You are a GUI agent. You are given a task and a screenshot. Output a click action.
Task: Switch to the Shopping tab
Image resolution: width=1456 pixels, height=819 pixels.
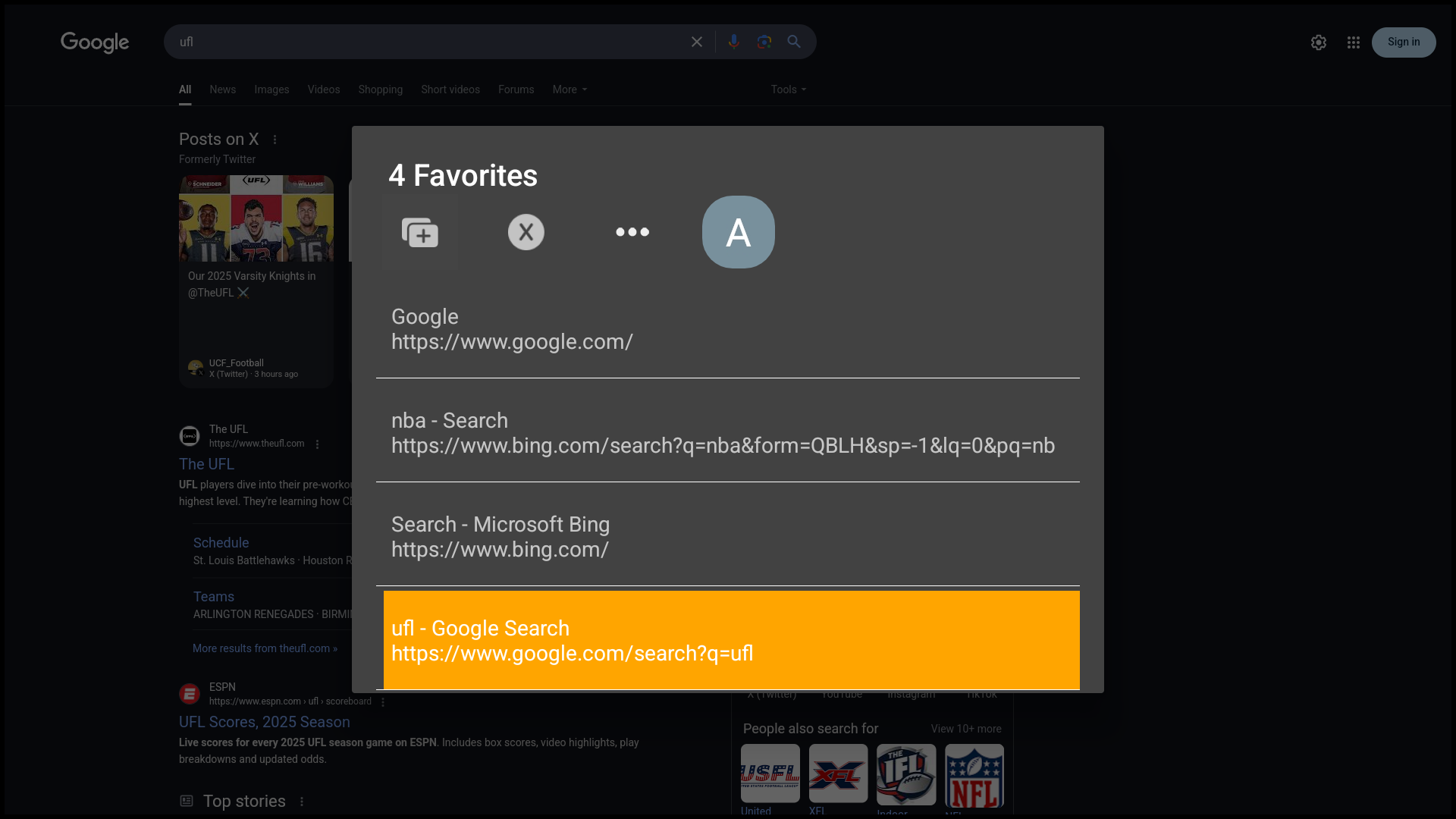[381, 89]
